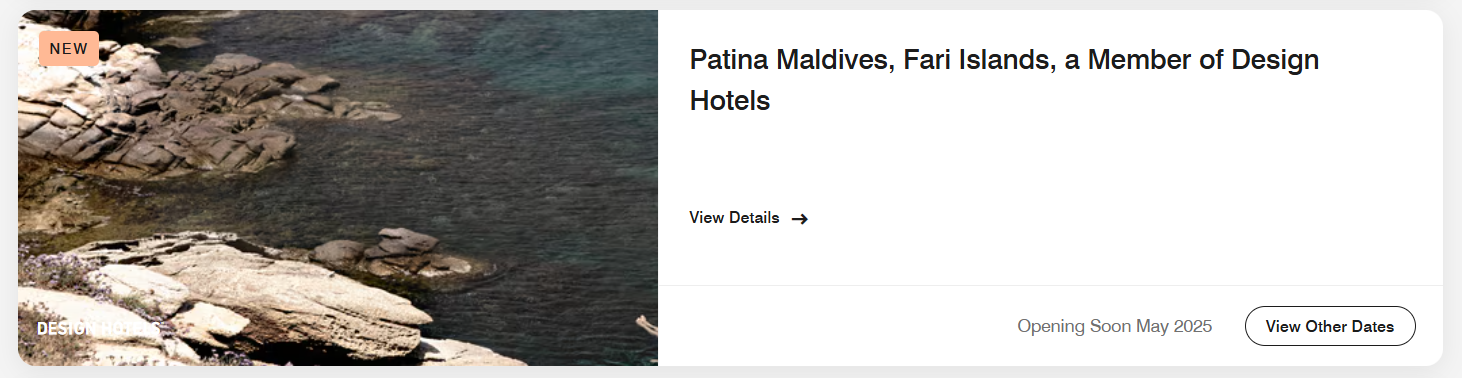
Task: Click the word Hotels in the title
Action: coord(730,101)
